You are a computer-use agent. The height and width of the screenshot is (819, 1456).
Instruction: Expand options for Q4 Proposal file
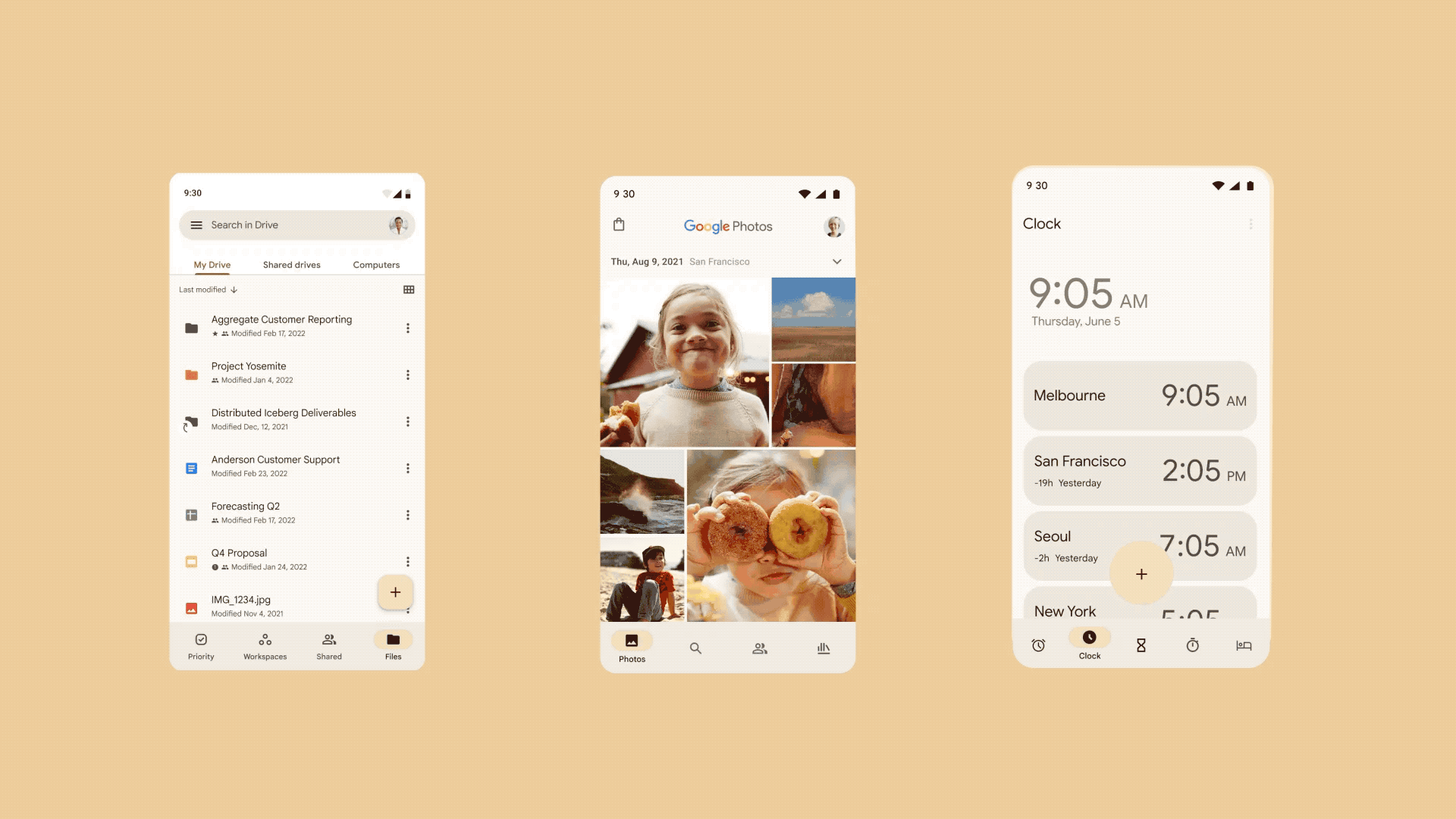[x=408, y=560]
